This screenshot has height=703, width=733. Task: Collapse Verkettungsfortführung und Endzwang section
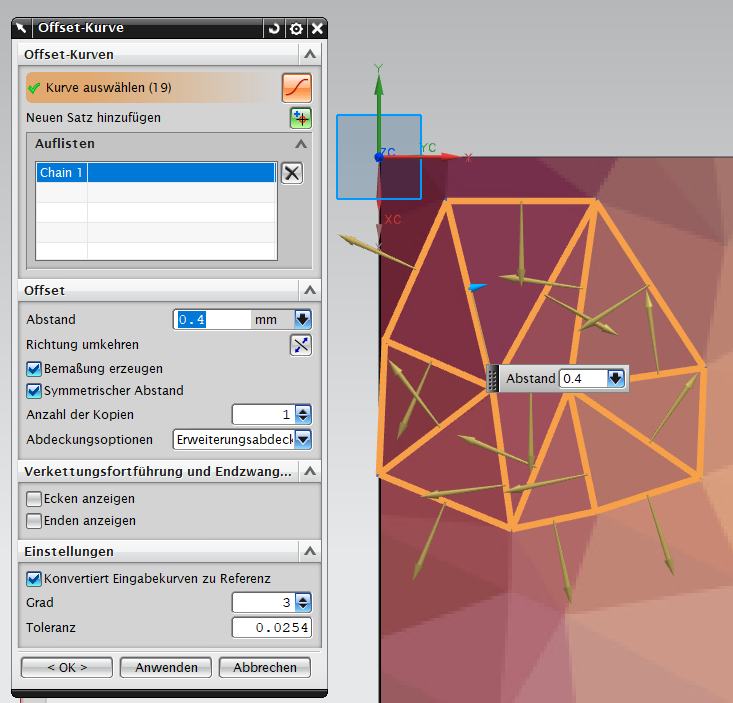click(x=309, y=471)
